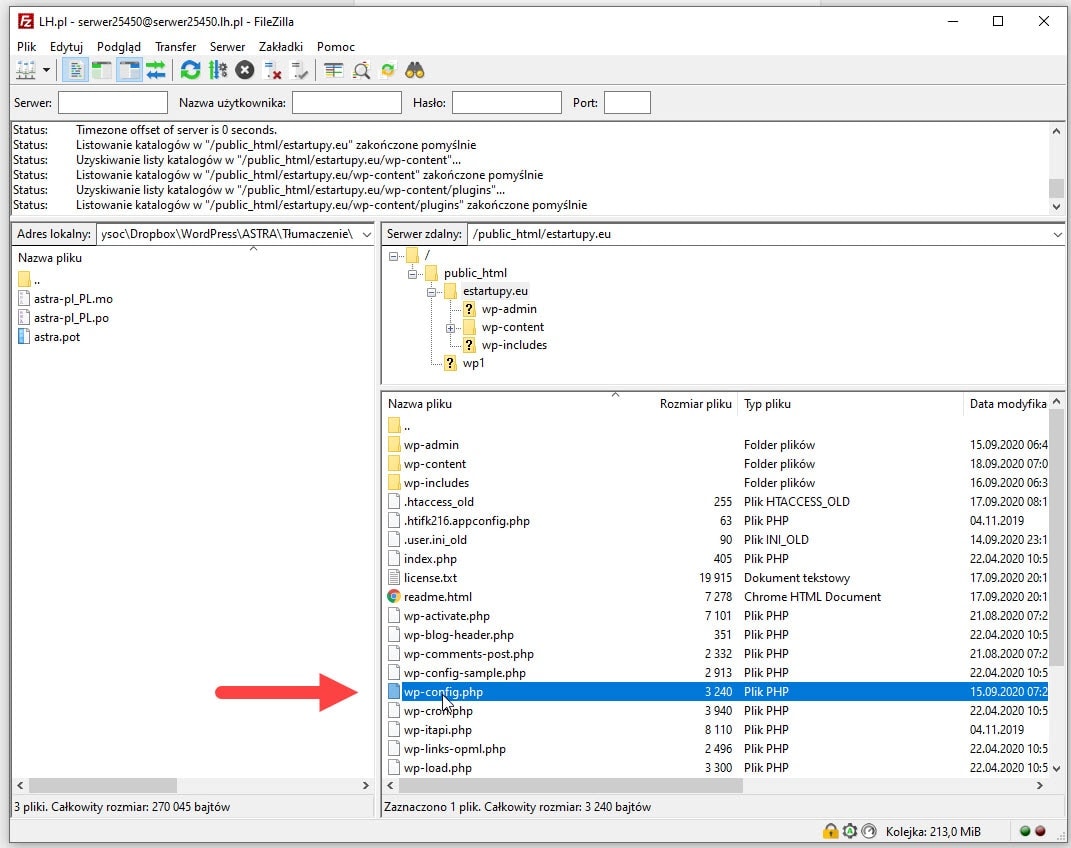Viewport: 1071px width, 848px height.
Task: Select wp-includes in remote tree
Action: pyautogui.click(x=514, y=345)
